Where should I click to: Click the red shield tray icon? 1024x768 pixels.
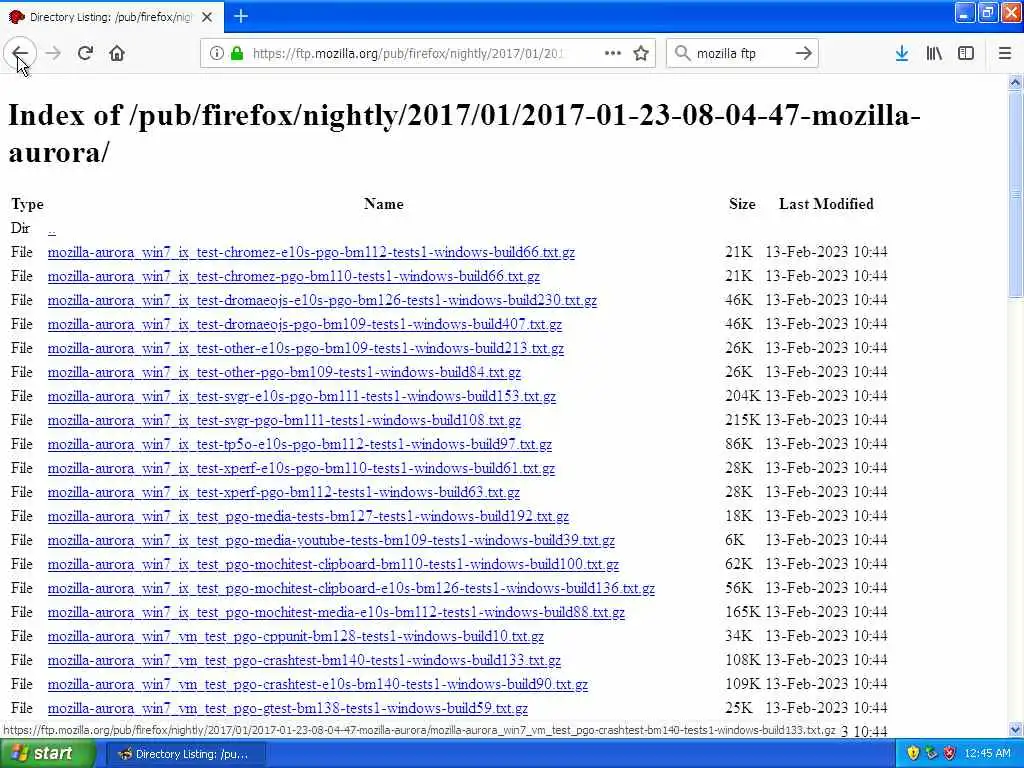(950, 754)
